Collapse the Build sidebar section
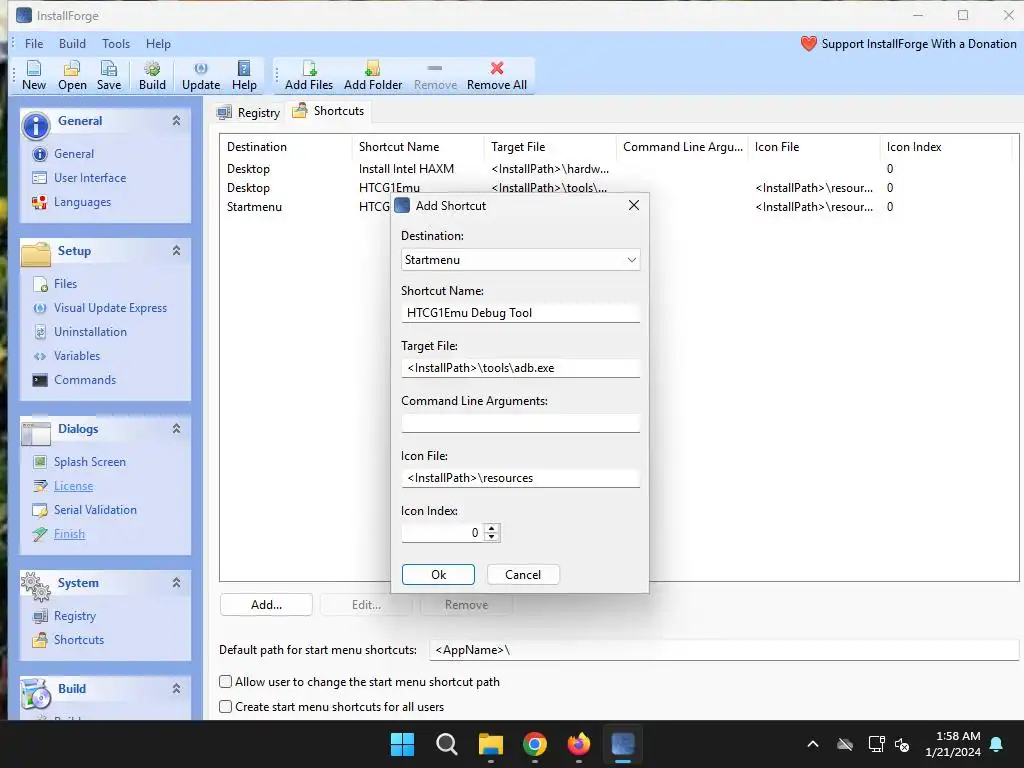 (x=176, y=689)
